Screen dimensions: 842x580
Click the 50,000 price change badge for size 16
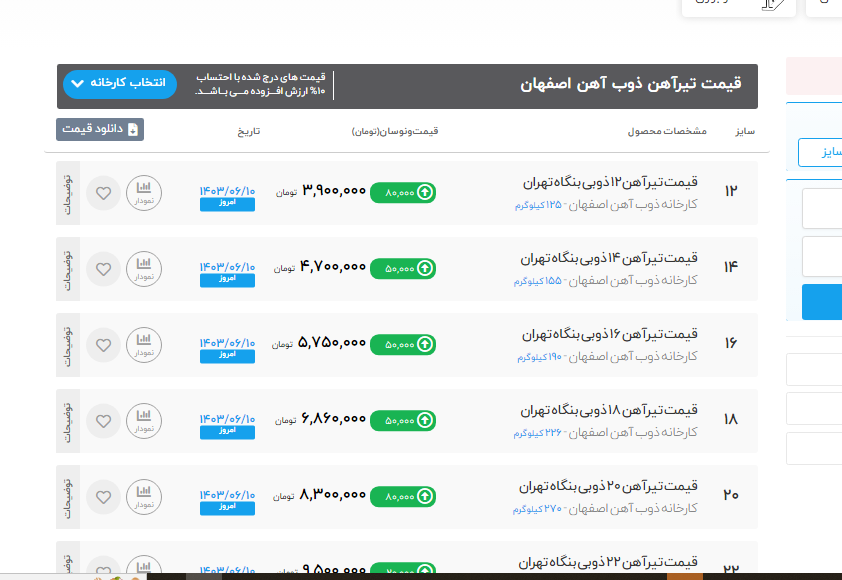(403, 344)
